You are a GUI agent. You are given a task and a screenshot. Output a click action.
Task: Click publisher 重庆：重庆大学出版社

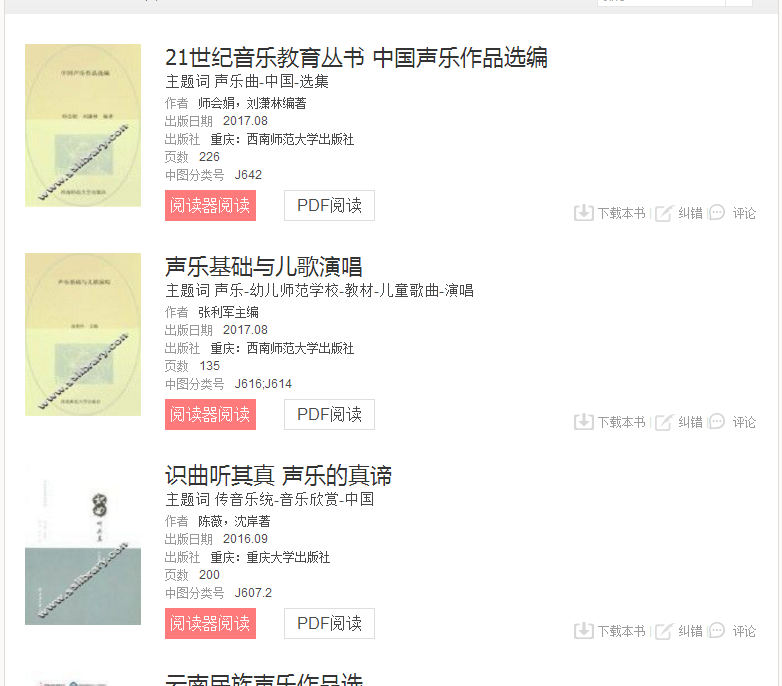pos(270,557)
